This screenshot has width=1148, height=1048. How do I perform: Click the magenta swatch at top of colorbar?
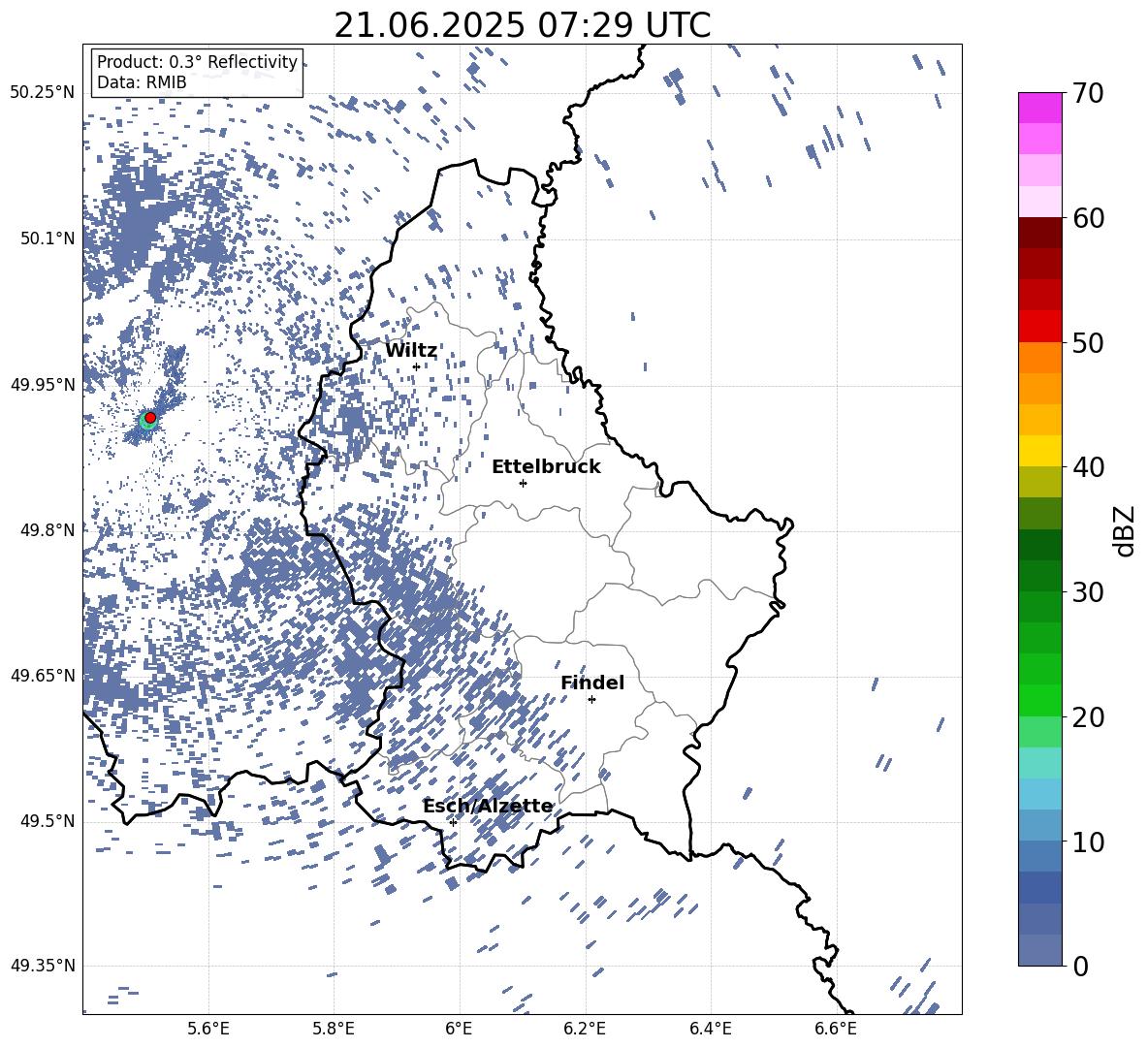pos(1039,108)
